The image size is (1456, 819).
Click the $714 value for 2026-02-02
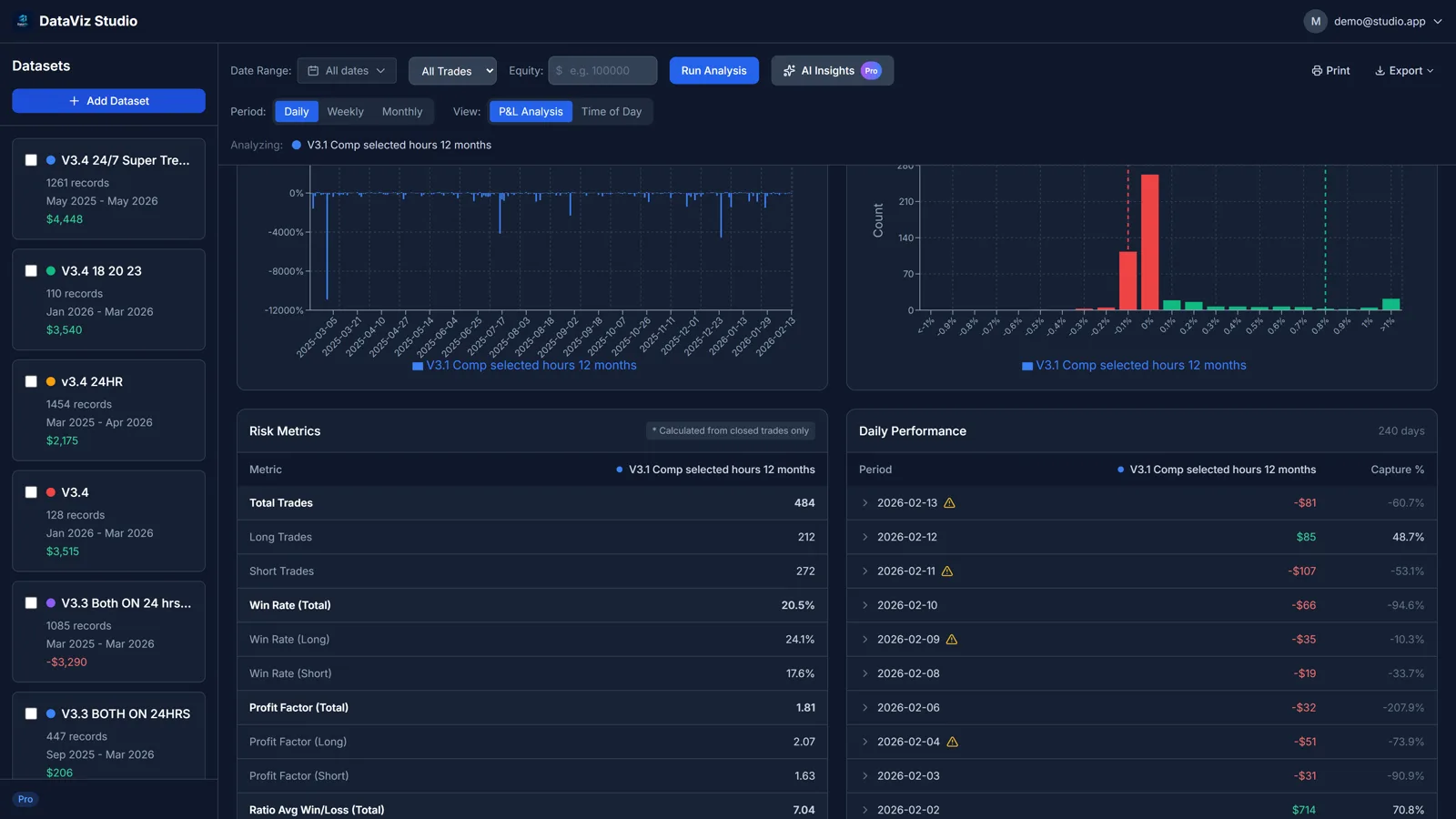point(1303,810)
